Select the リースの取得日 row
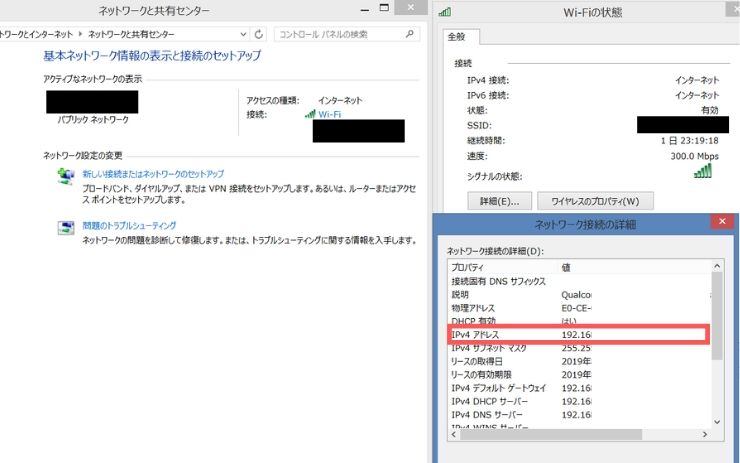The image size is (740, 463). pyautogui.click(x=580, y=362)
